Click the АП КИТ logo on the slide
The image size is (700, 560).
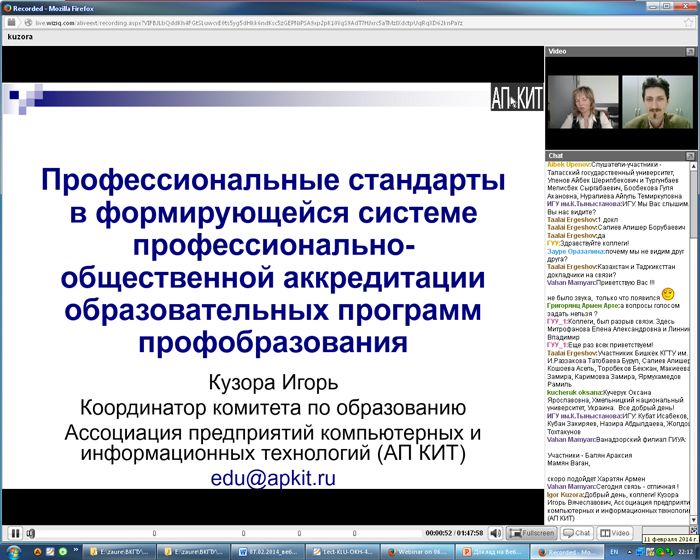tap(517, 97)
